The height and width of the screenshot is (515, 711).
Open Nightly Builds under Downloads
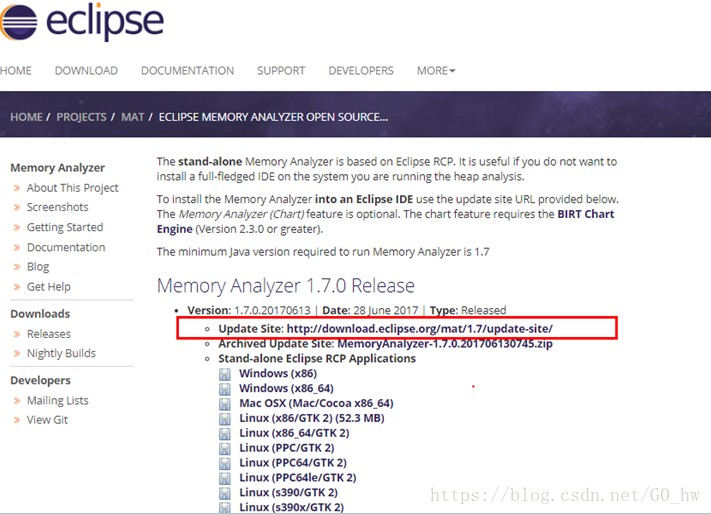[62, 353]
